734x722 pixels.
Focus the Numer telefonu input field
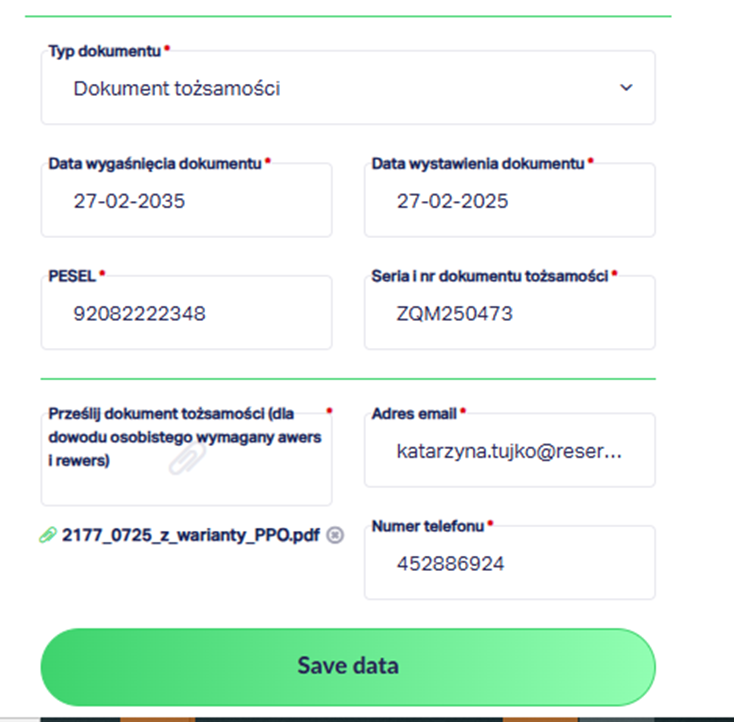[509, 564]
